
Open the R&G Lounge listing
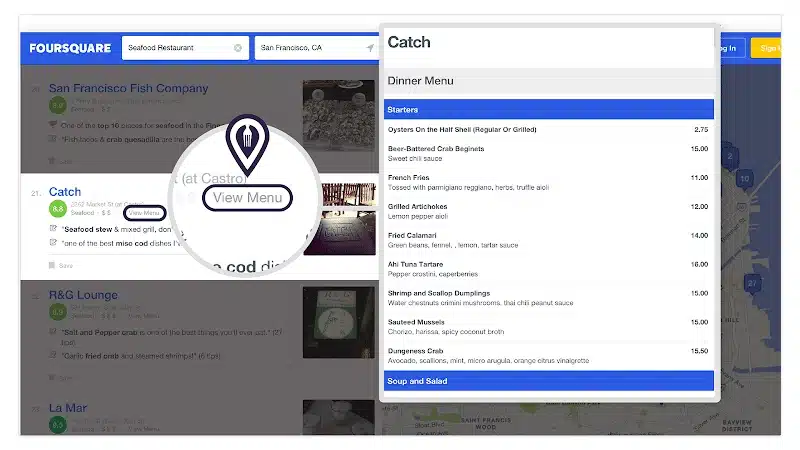coord(83,295)
